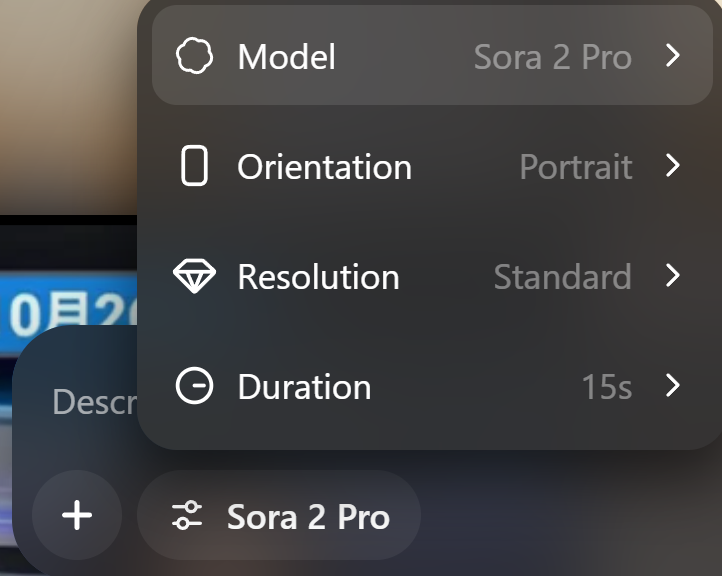
Task: Click the 'Portrait' orientation value
Action: pos(575,167)
